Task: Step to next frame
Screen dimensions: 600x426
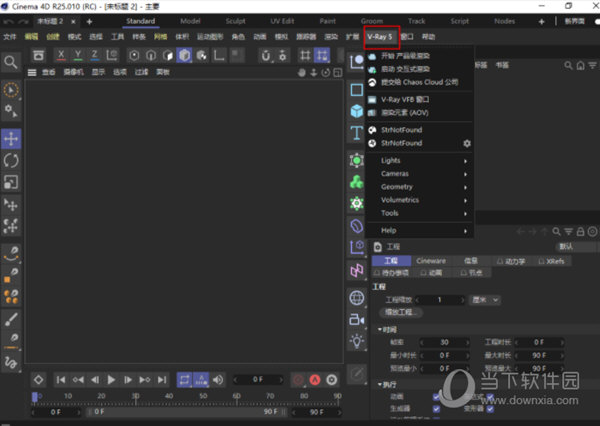Action: point(128,380)
